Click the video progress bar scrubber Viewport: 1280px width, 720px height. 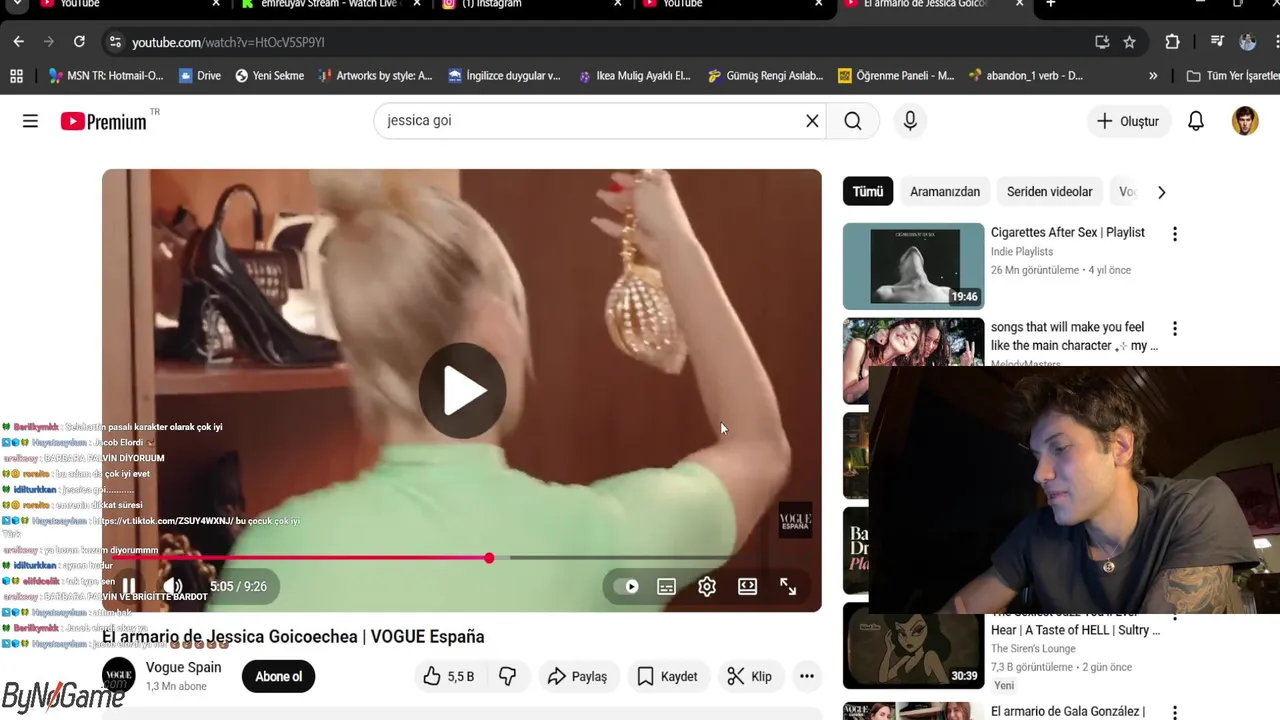(x=489, y=558)
